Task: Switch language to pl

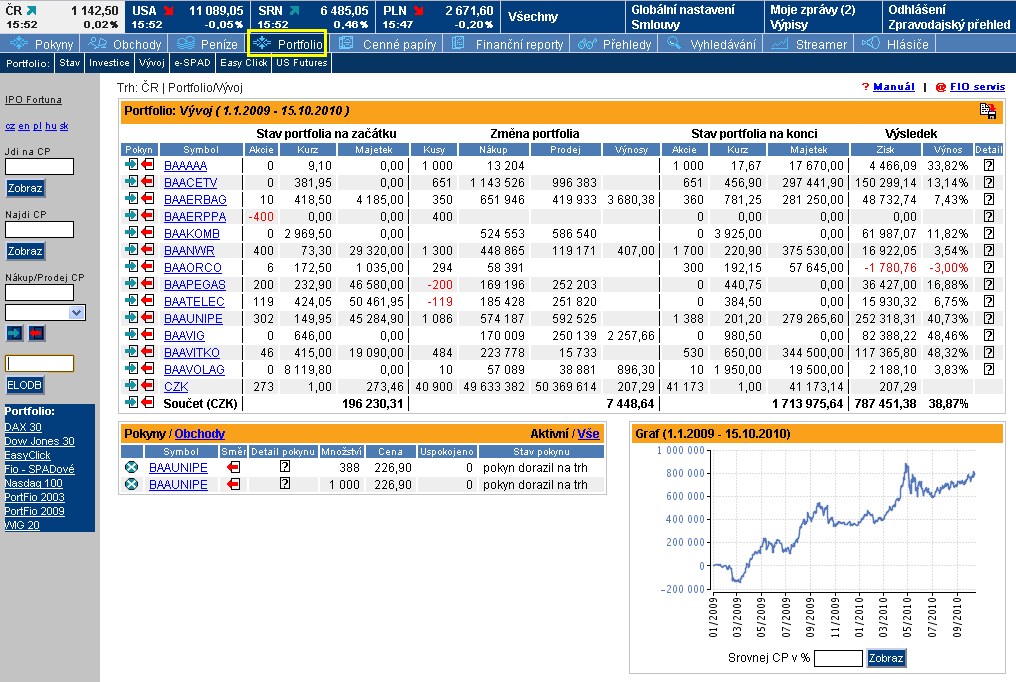Action: [37, 126]
